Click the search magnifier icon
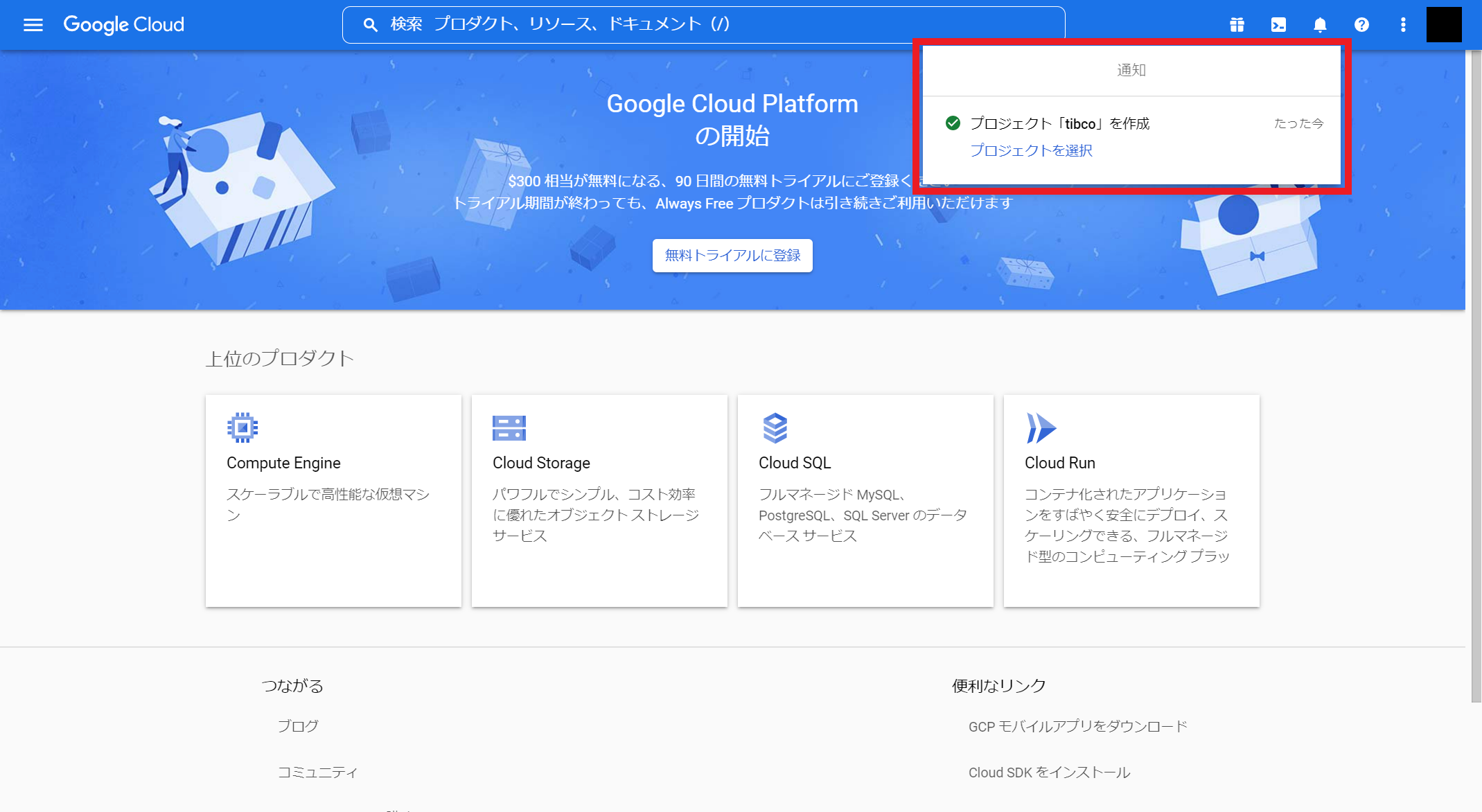1482x812 pixels. click(371, 25)
